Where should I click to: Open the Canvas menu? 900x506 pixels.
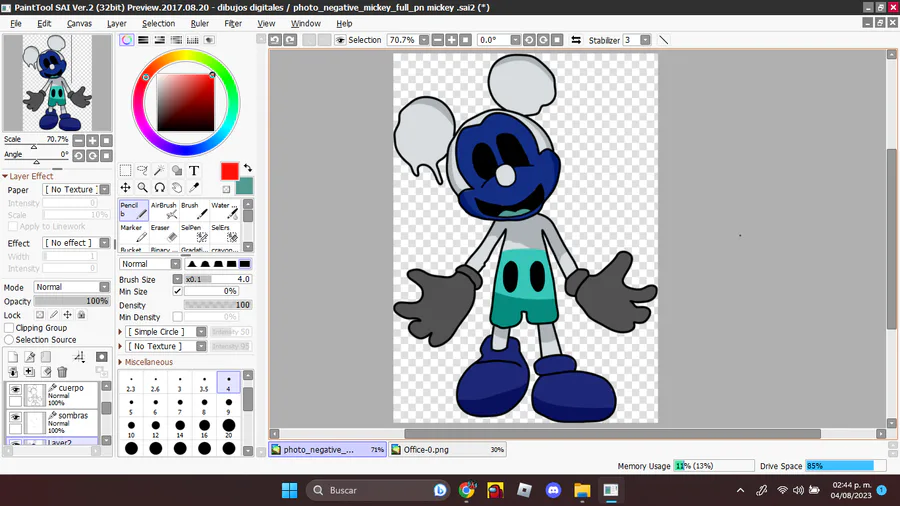[79, 24]
